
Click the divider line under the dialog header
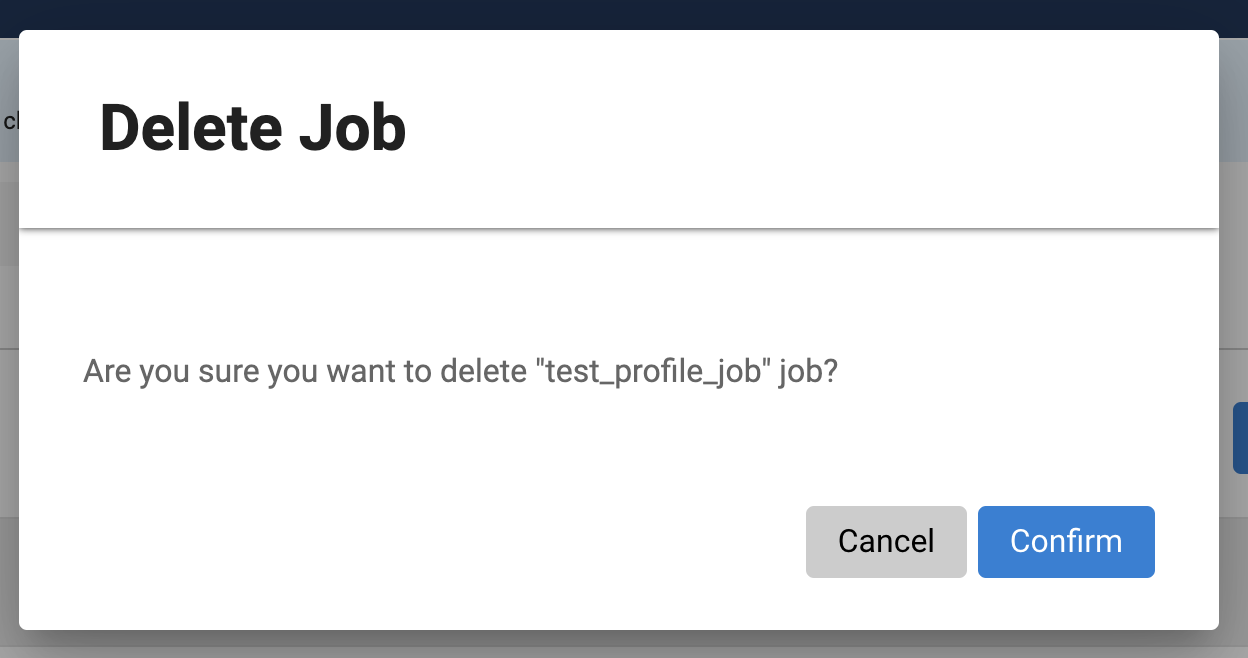point(618,229)
